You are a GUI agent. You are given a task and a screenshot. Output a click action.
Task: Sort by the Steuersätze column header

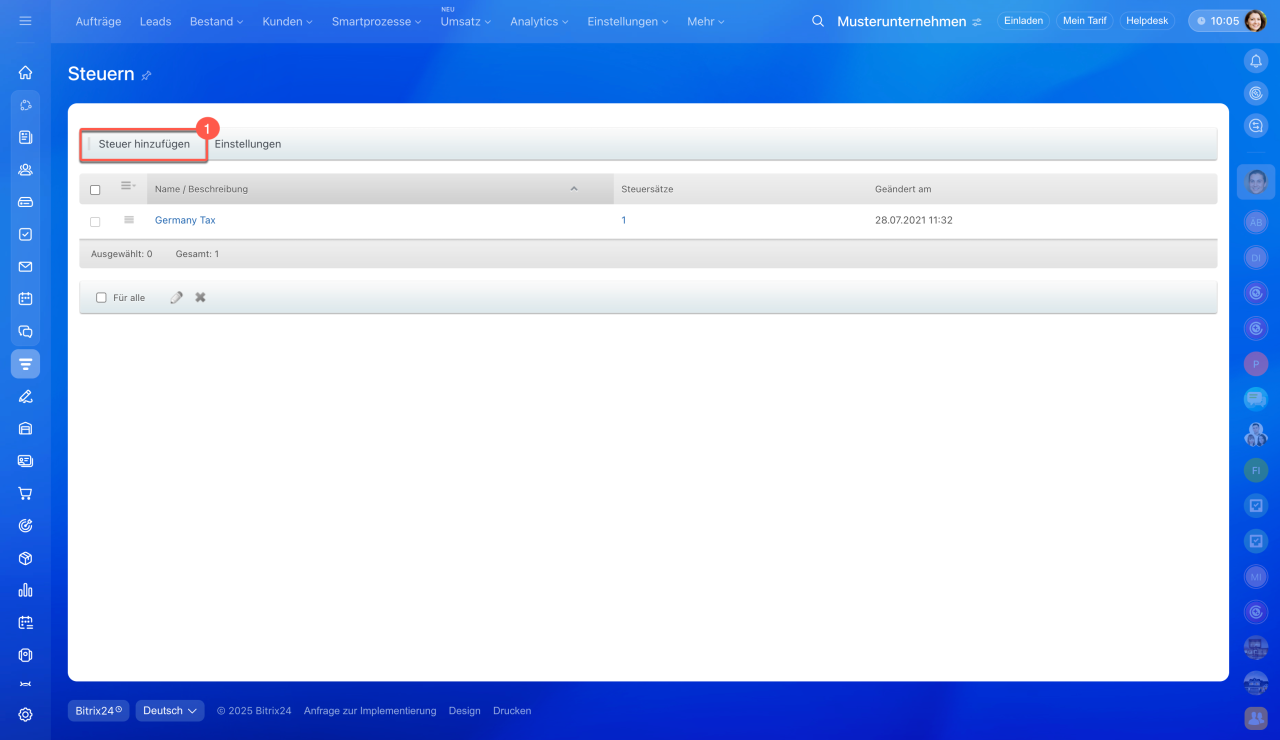647,189
